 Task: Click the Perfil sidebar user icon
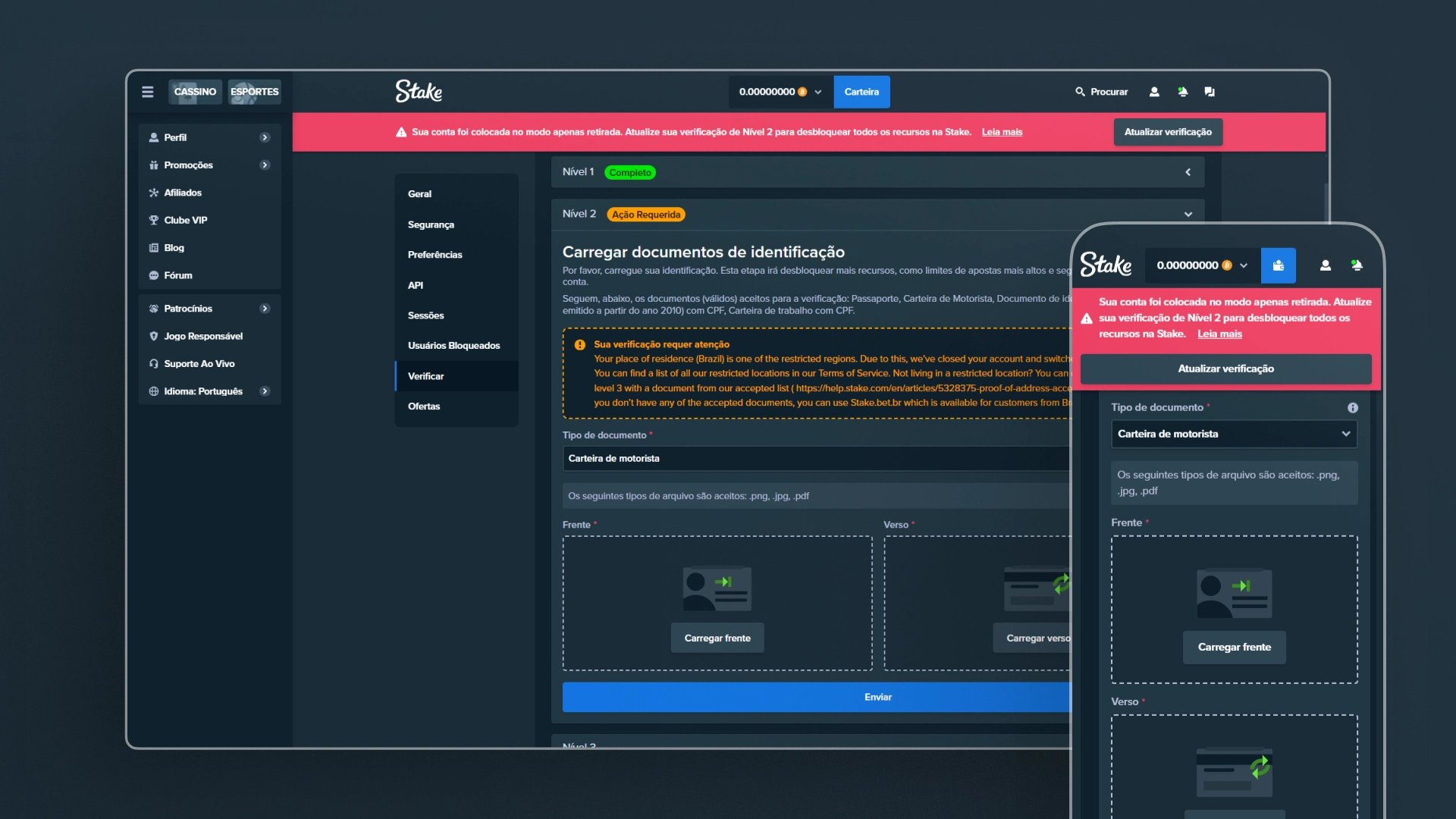tap(154, 137)
